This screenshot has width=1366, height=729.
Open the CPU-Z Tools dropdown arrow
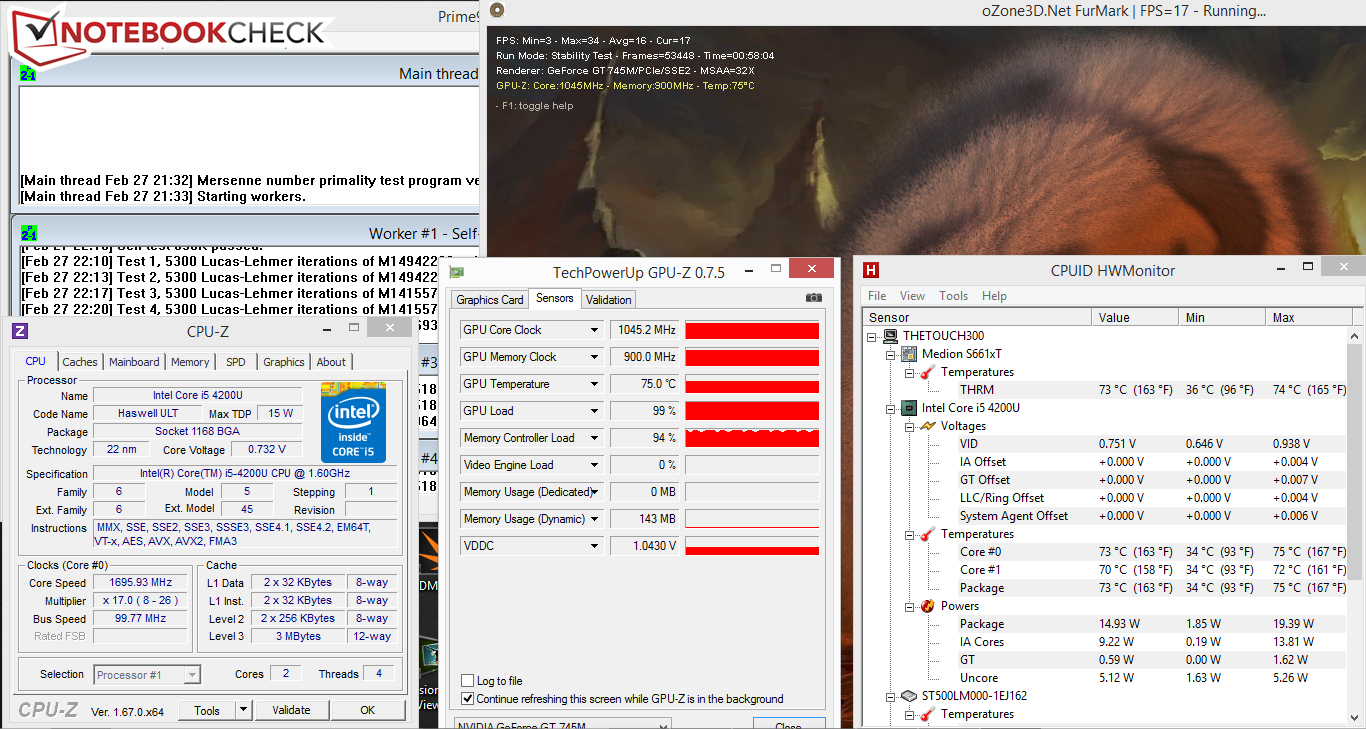click(x=243, y=710)
